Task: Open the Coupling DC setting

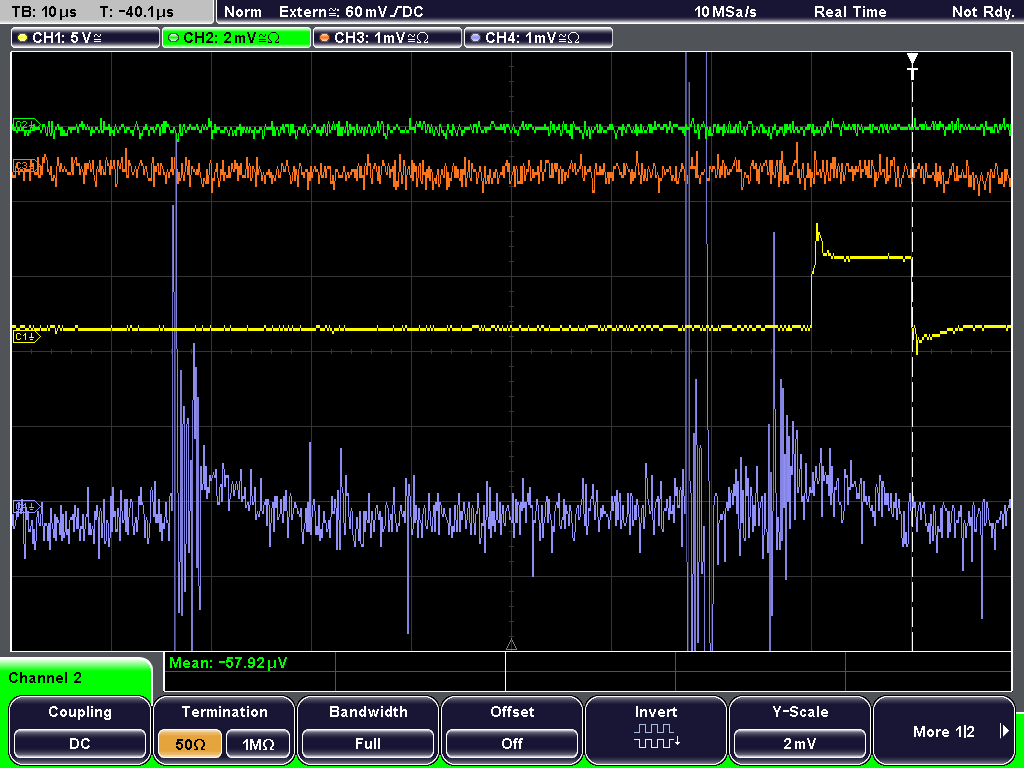Action: [80, 730]
